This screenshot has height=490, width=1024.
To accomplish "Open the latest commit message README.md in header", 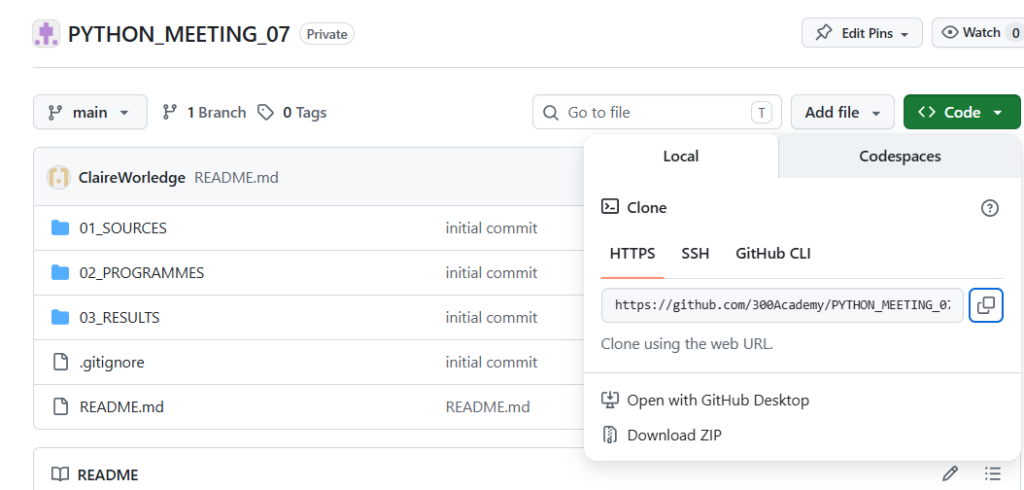I will point(236,178).
